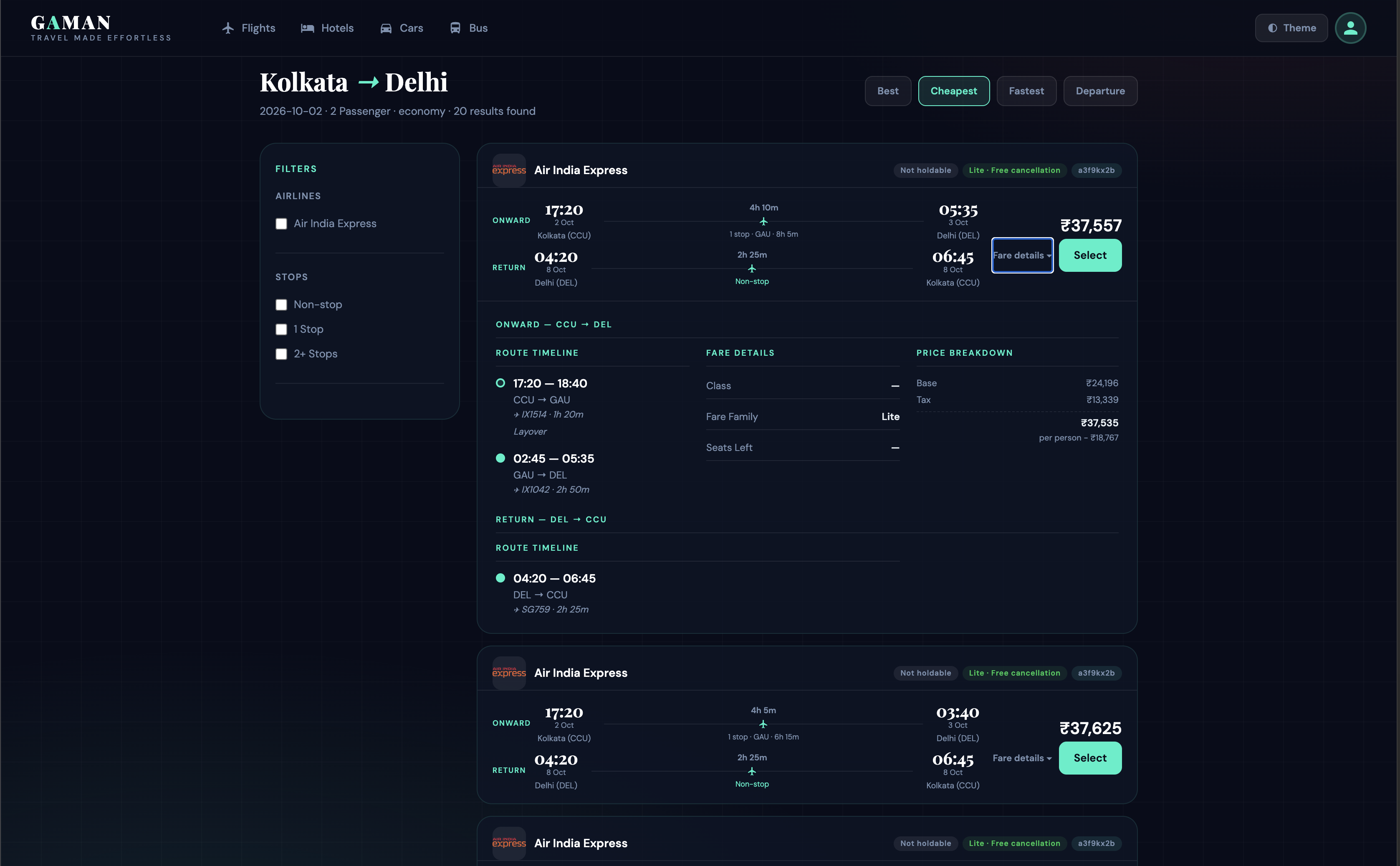Click Lite Free cancellation badge on second card

[1014, 673]
